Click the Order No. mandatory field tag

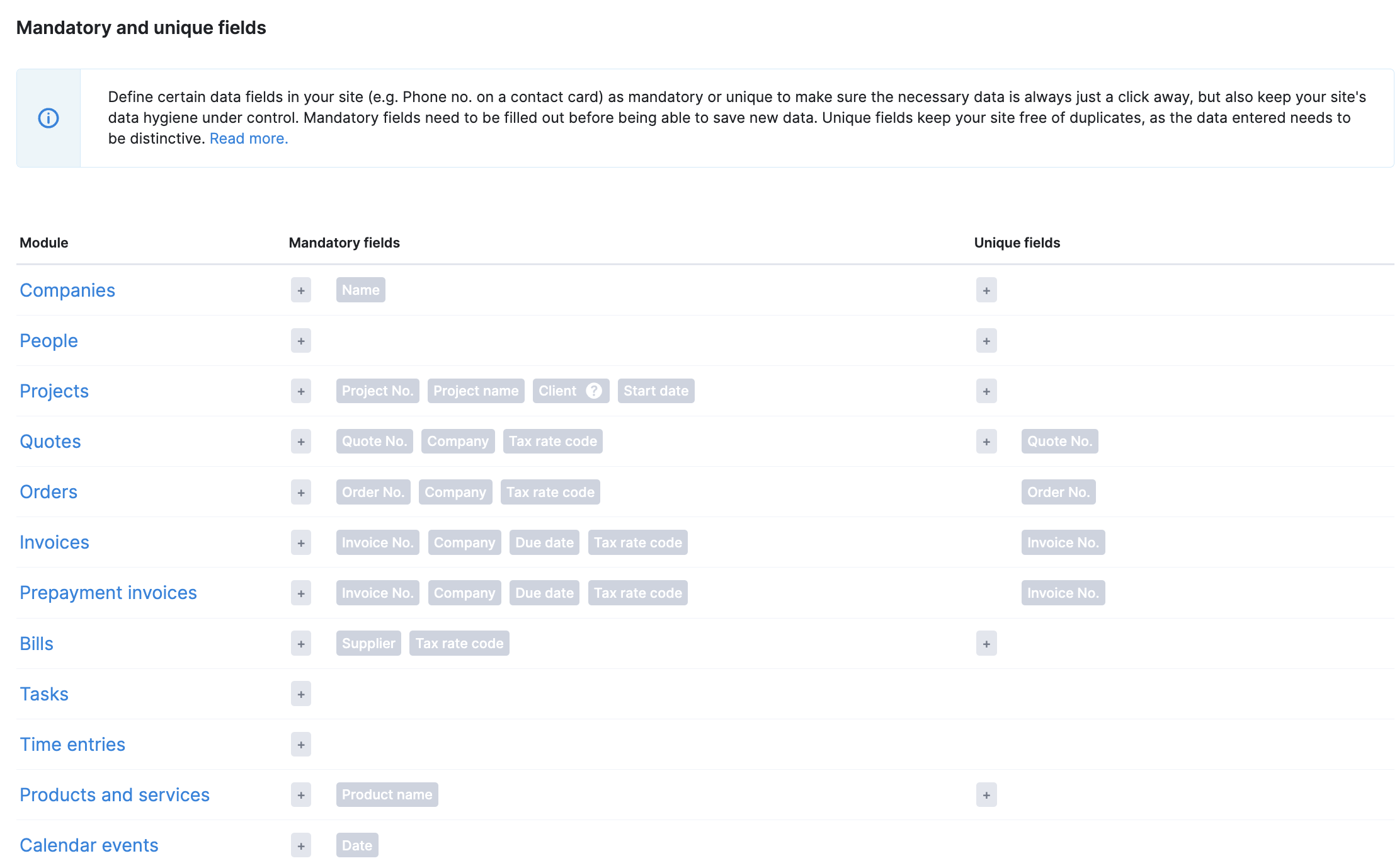tap(373, 492)
